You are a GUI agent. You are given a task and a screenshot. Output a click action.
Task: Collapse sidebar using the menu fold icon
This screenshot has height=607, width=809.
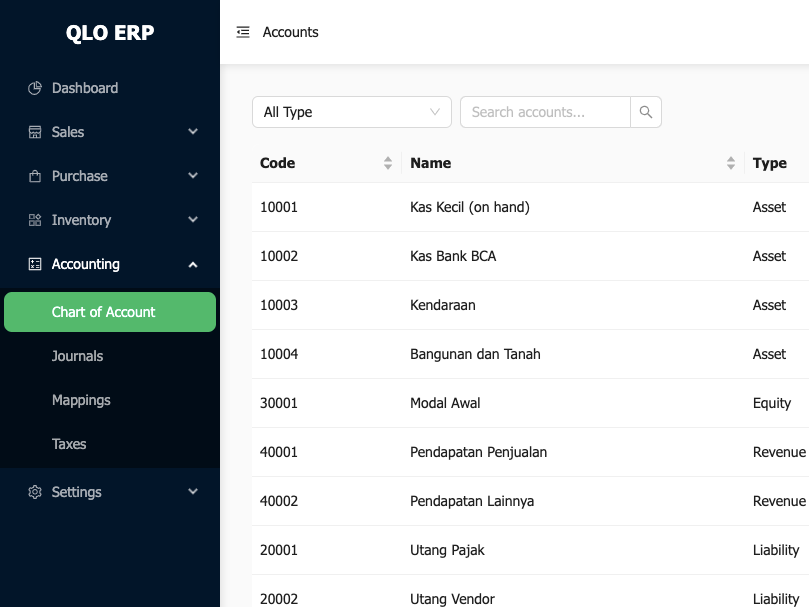tap(243, 32)
